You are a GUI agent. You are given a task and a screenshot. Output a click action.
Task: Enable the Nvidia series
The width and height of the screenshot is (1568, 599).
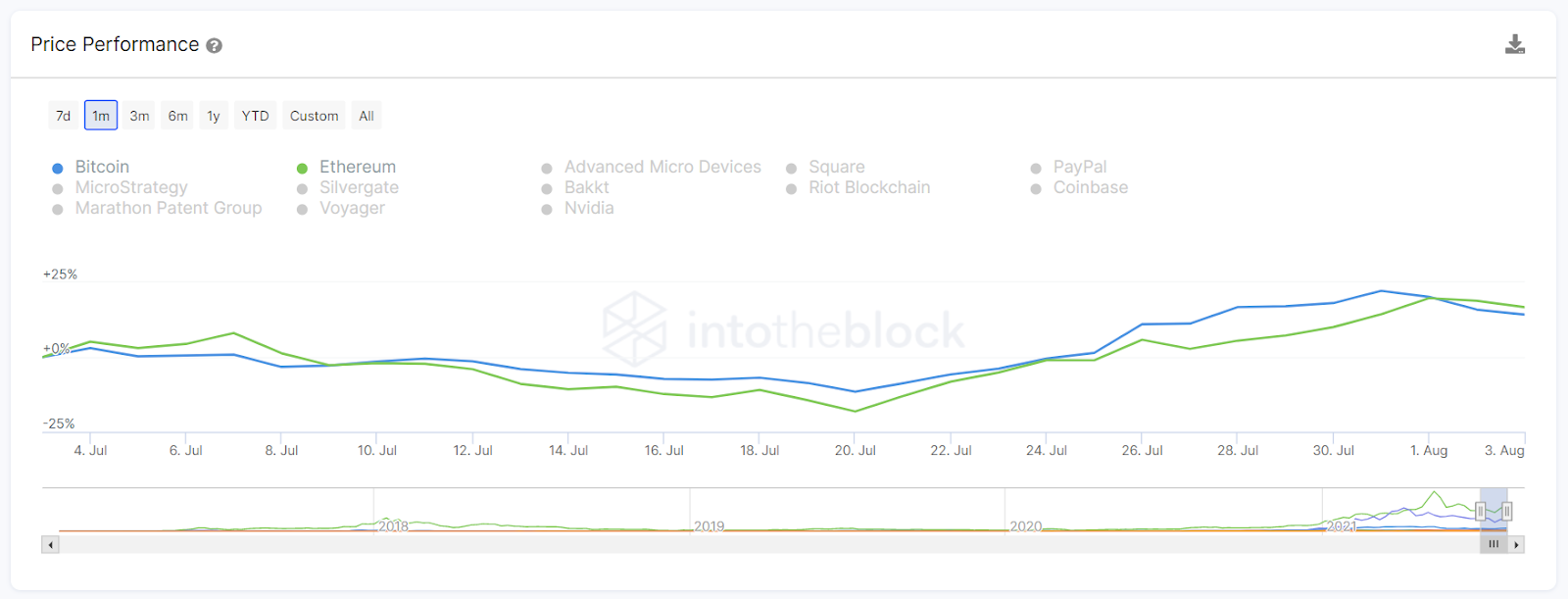(x=577, y=208)
